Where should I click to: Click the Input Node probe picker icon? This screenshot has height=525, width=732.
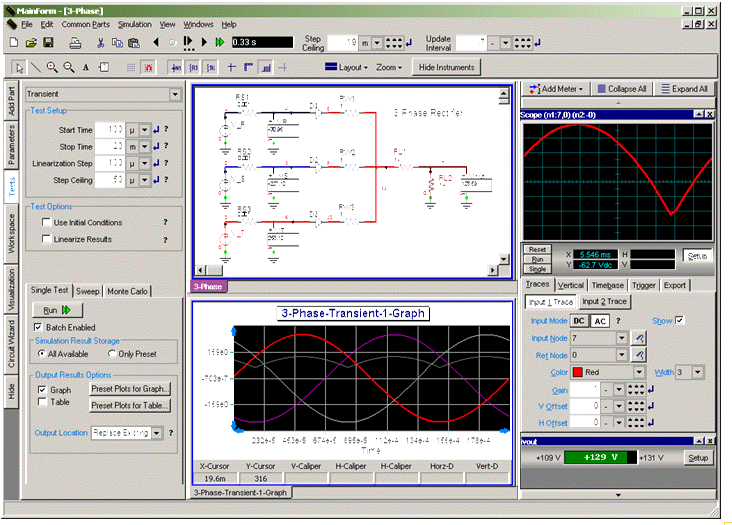pyautogui.click(x=638, y=338)
